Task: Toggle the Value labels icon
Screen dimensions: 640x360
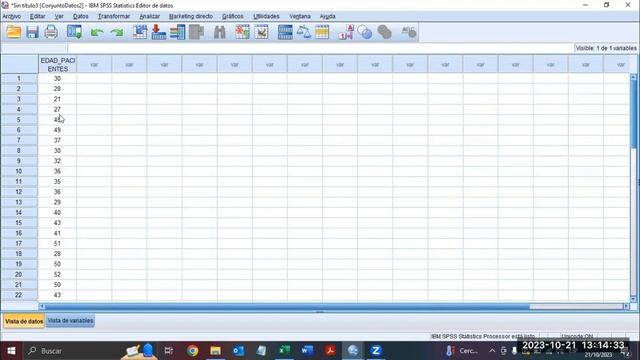Action: pyautogui.click(x=346, y=32)
